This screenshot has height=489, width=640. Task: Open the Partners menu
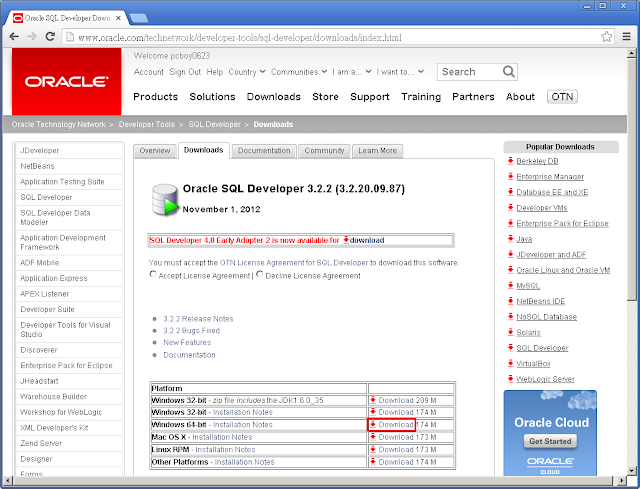pos(473,97)
